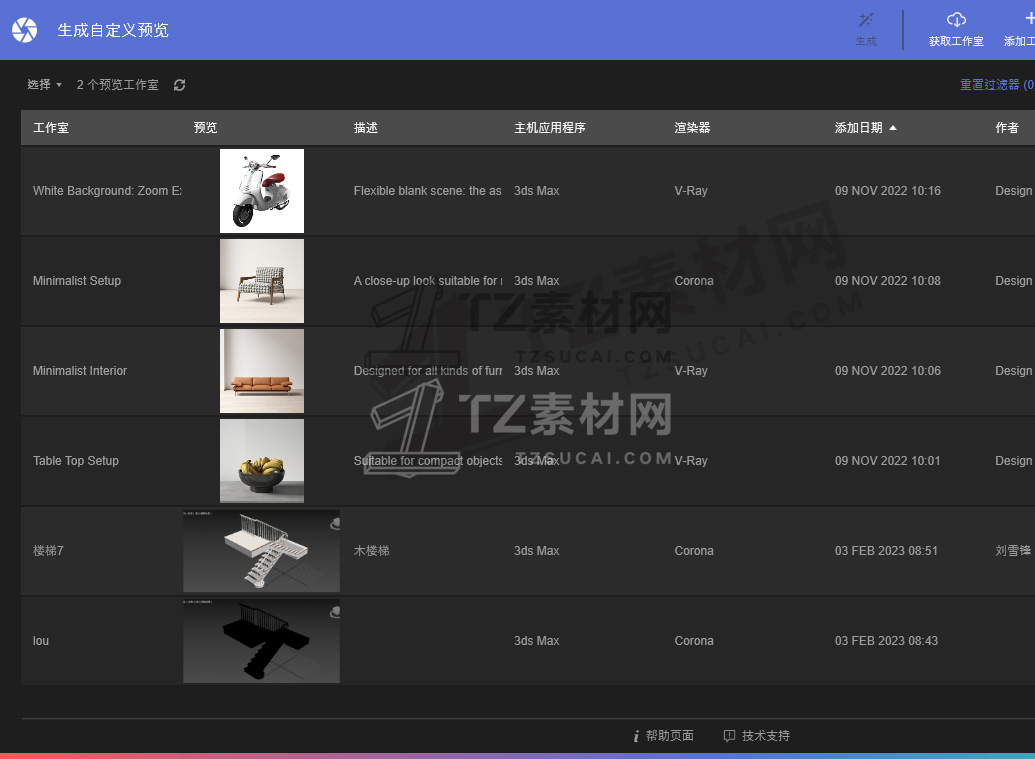Click the date 09 NOV 2022 10:06
Viewport: 1035px width, 759px height.
888,371
